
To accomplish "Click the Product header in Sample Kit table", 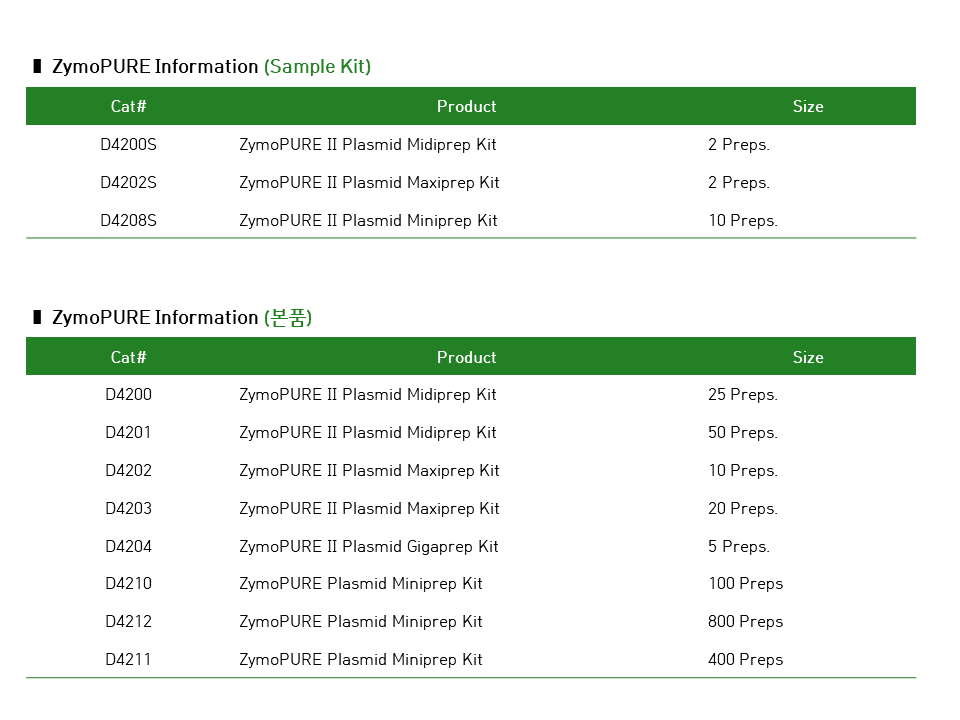I will (466, 107).
